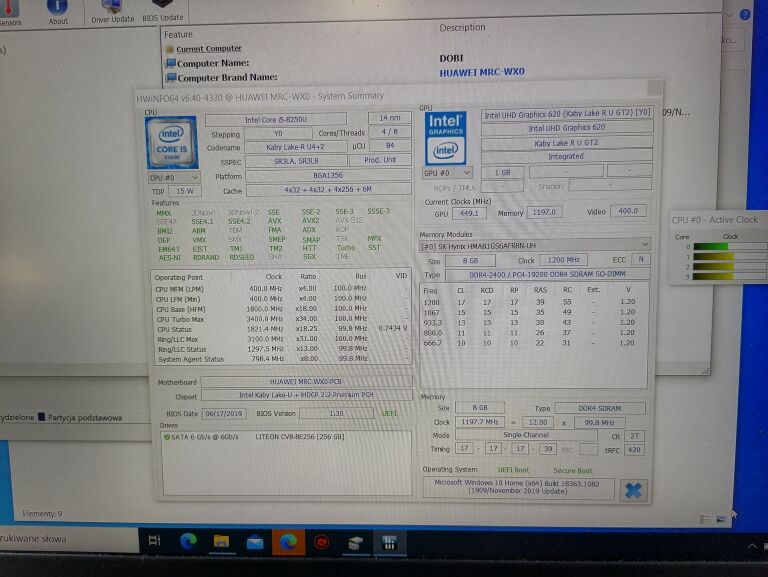Click the Current Computer link
This screenshot has height=577, width=768.
coord(209,49)
